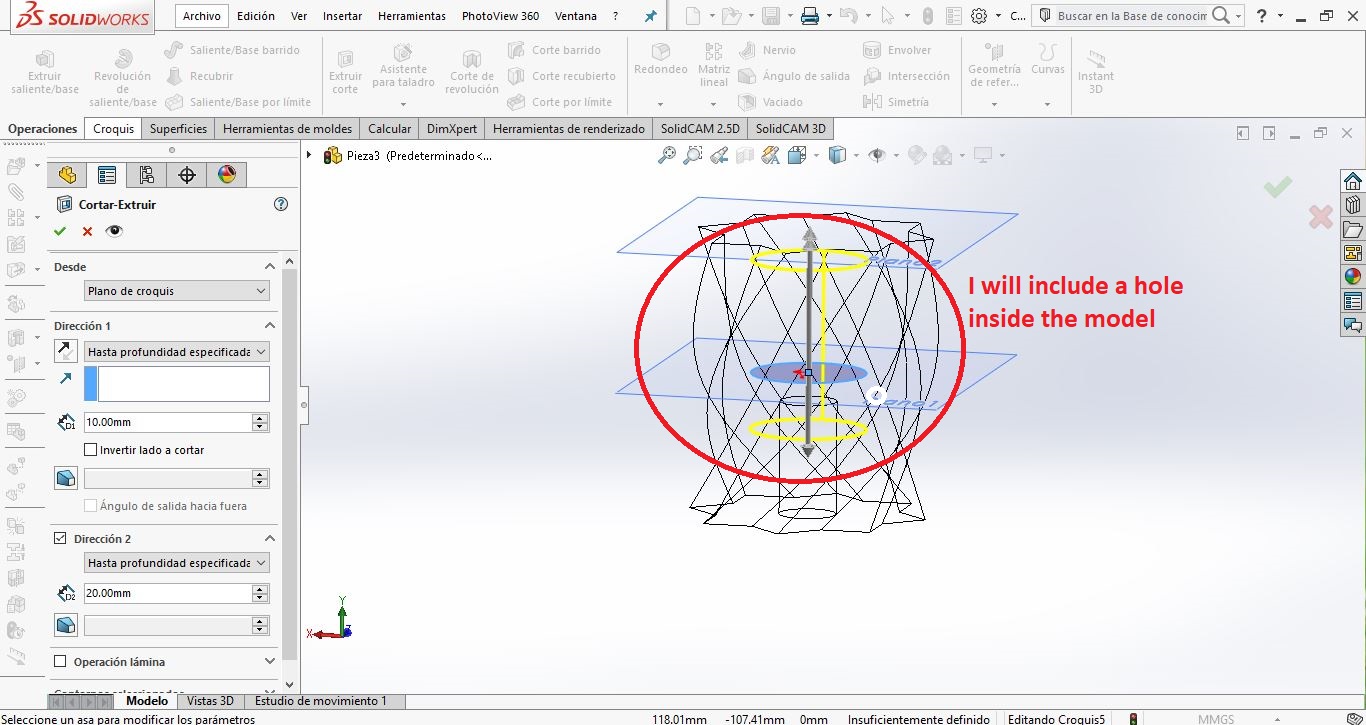The image size is (1366, 725).
Task: Click the Previous View icon
Action: [x=718, y=155]
